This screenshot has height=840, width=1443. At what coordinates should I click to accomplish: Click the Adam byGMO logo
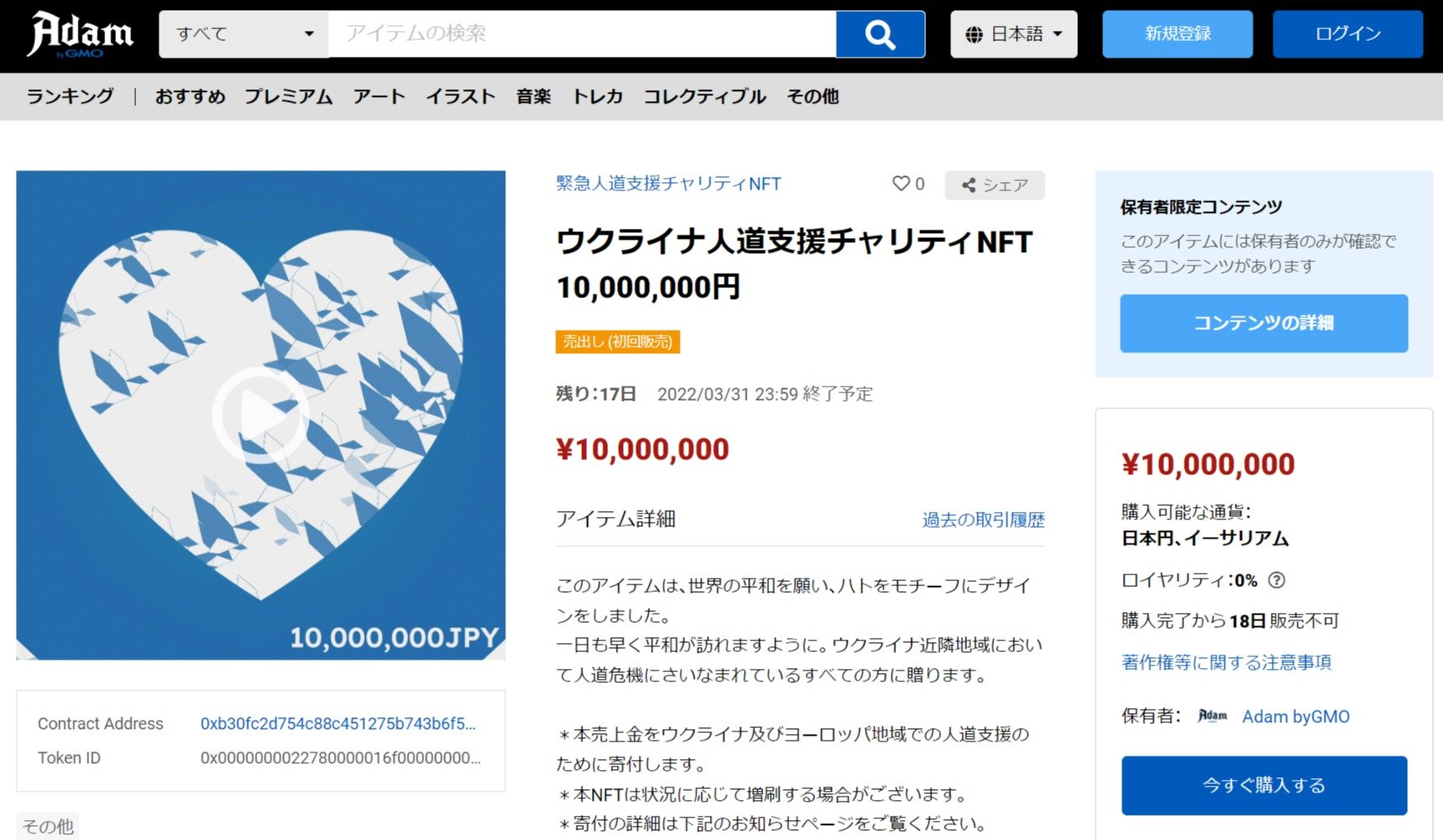click(80, 34)
